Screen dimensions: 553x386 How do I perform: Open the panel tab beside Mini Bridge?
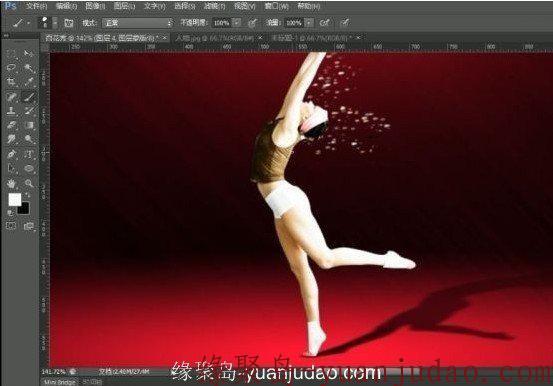[92, 382]
